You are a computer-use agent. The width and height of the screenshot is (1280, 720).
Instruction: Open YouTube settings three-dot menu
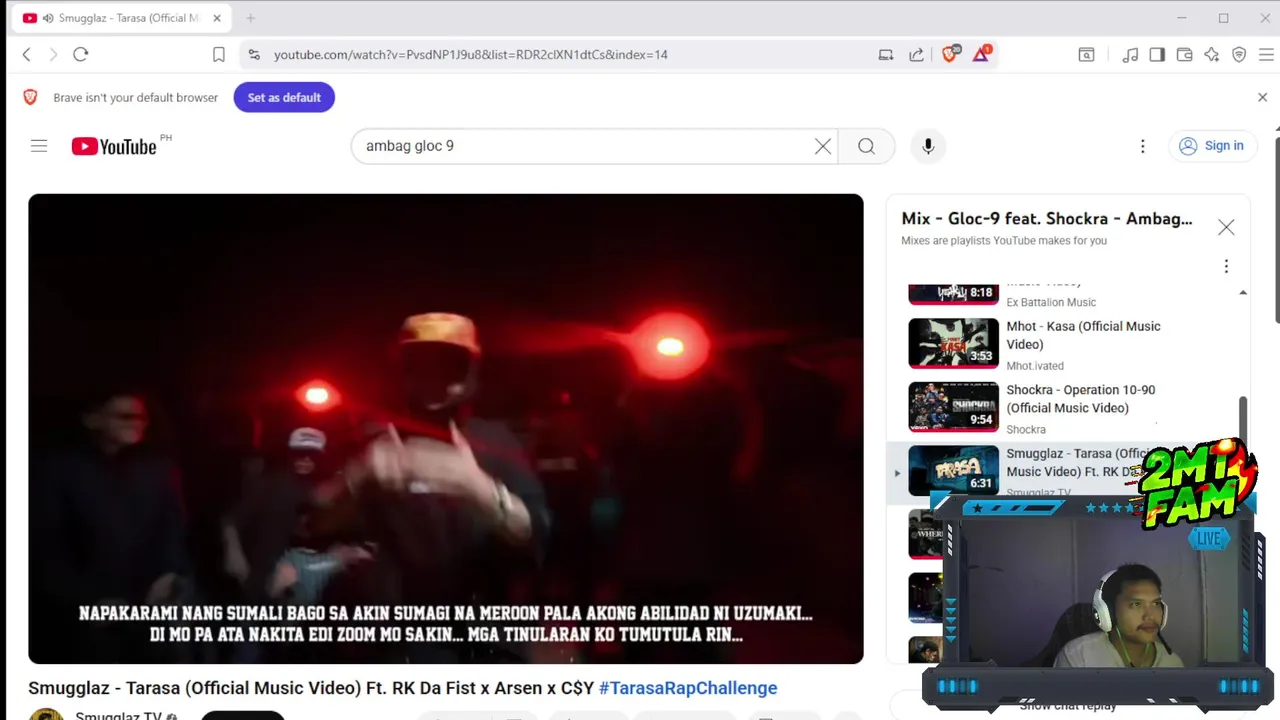[x=1142, y=146]
